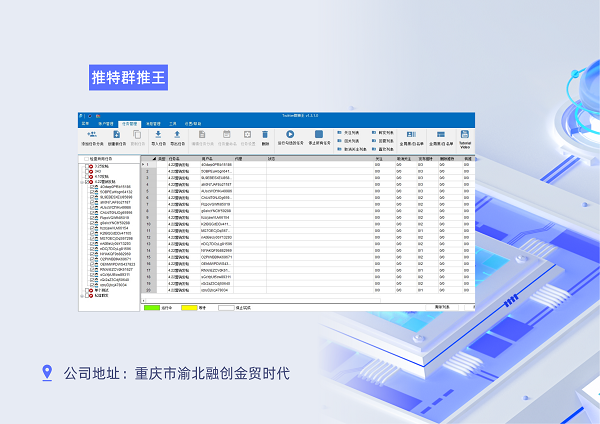
Task: Click the username cell in row 3
Action: coord(217,178)
